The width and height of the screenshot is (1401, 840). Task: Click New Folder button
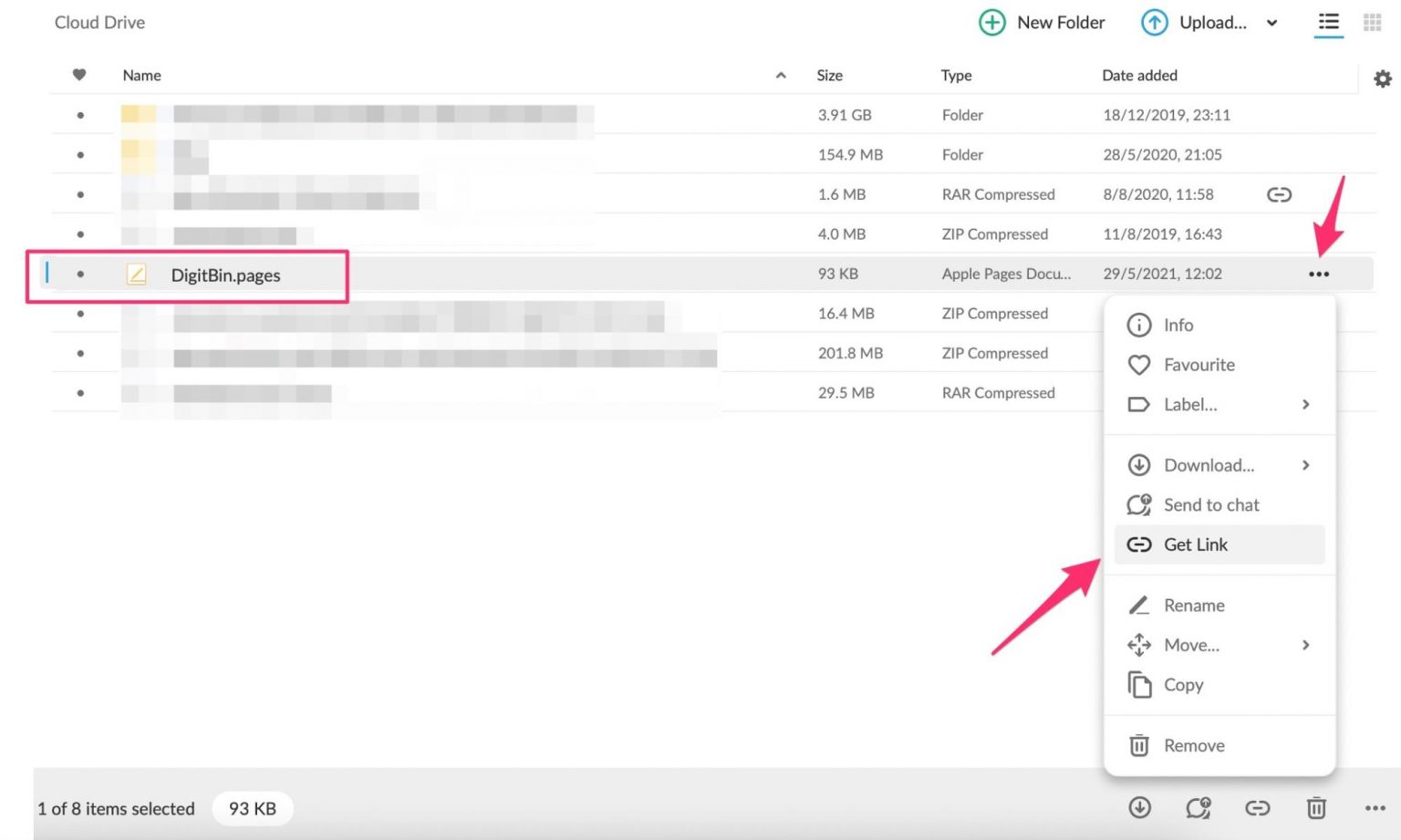point(1042,23)
